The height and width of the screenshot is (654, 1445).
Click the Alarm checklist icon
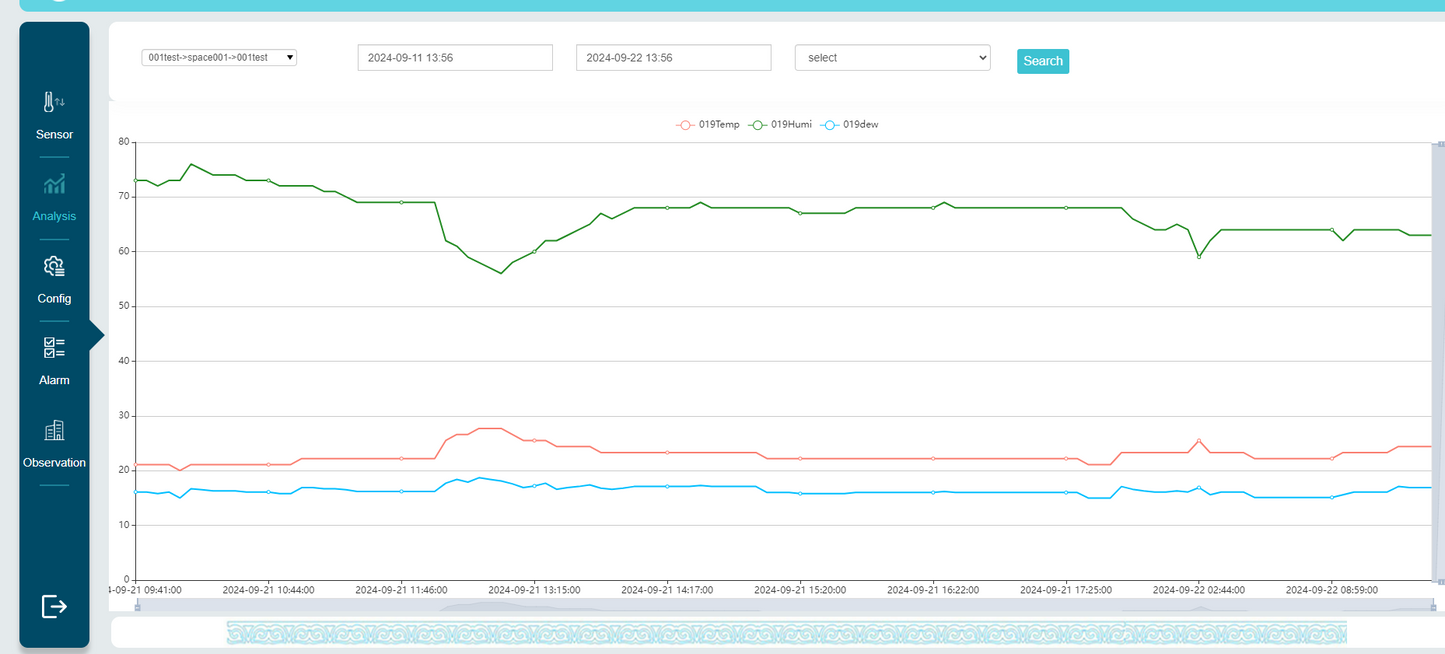tap(54, 348)
